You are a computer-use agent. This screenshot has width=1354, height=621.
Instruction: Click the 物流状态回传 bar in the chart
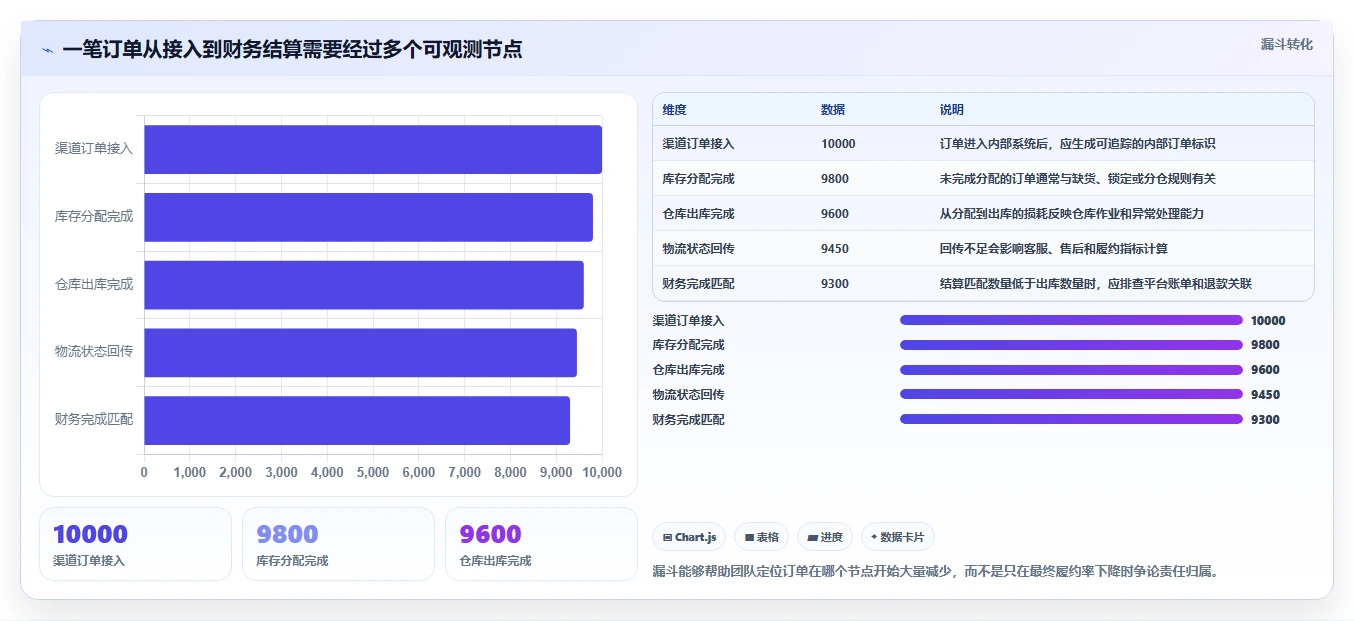pos(361,353)
